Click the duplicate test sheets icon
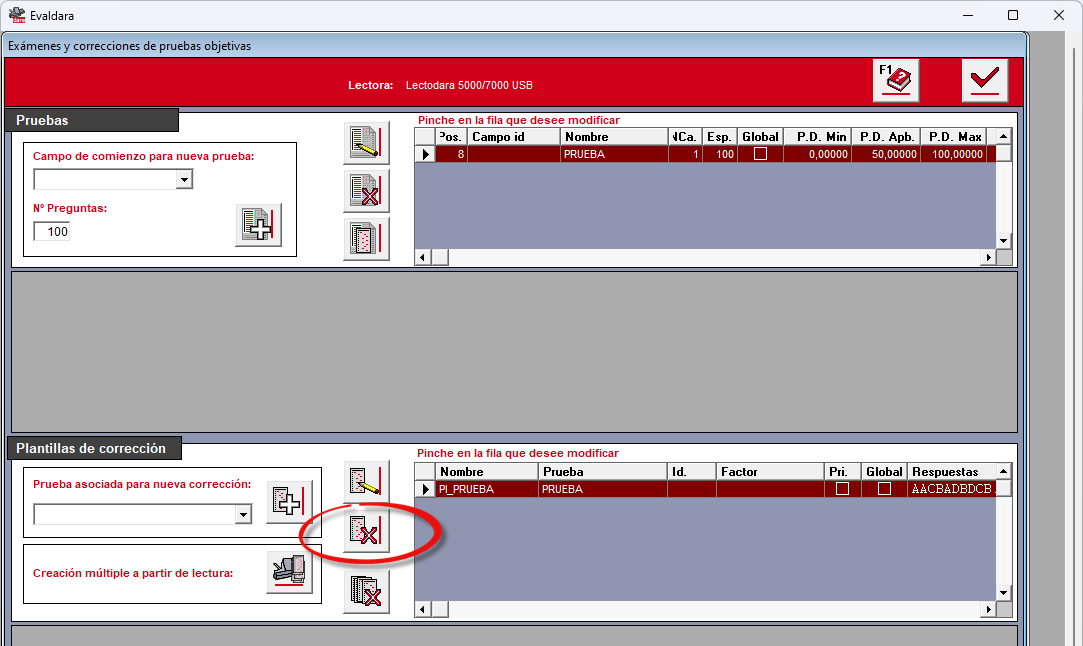Viewport: 1083px width, 646px height. point(366,239)
